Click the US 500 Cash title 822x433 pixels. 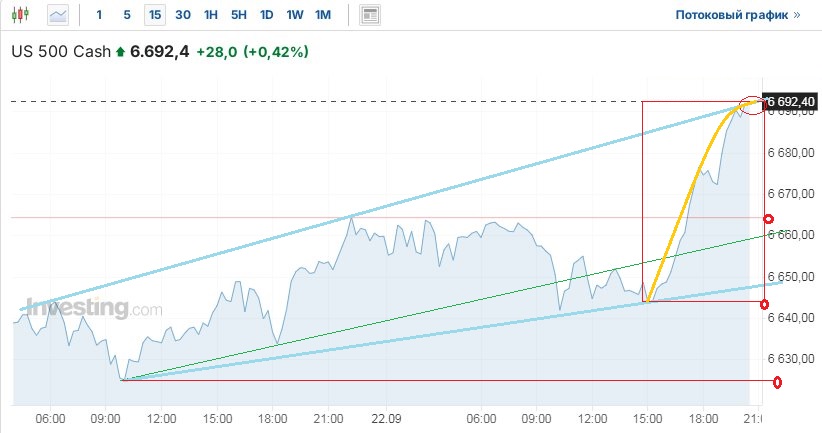[x=61, y=50]
